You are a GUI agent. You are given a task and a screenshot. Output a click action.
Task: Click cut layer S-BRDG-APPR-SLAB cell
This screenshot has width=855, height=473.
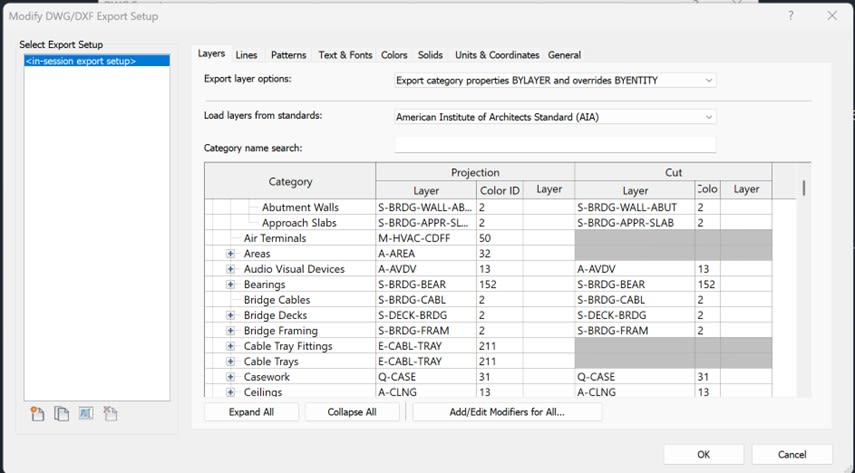pos(635,223)
